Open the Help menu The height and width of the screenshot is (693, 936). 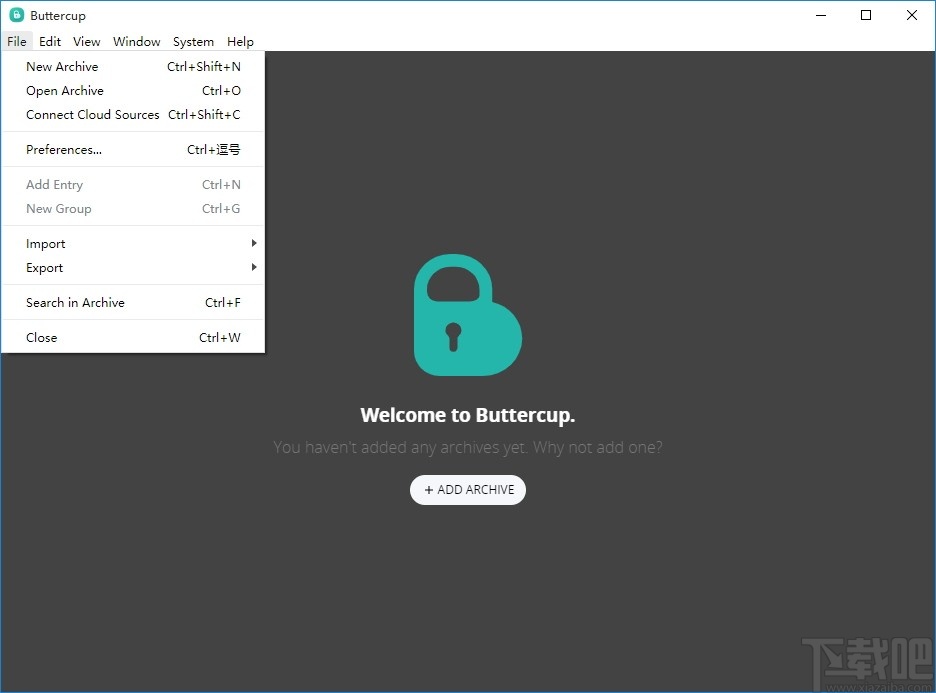point(240,41)
